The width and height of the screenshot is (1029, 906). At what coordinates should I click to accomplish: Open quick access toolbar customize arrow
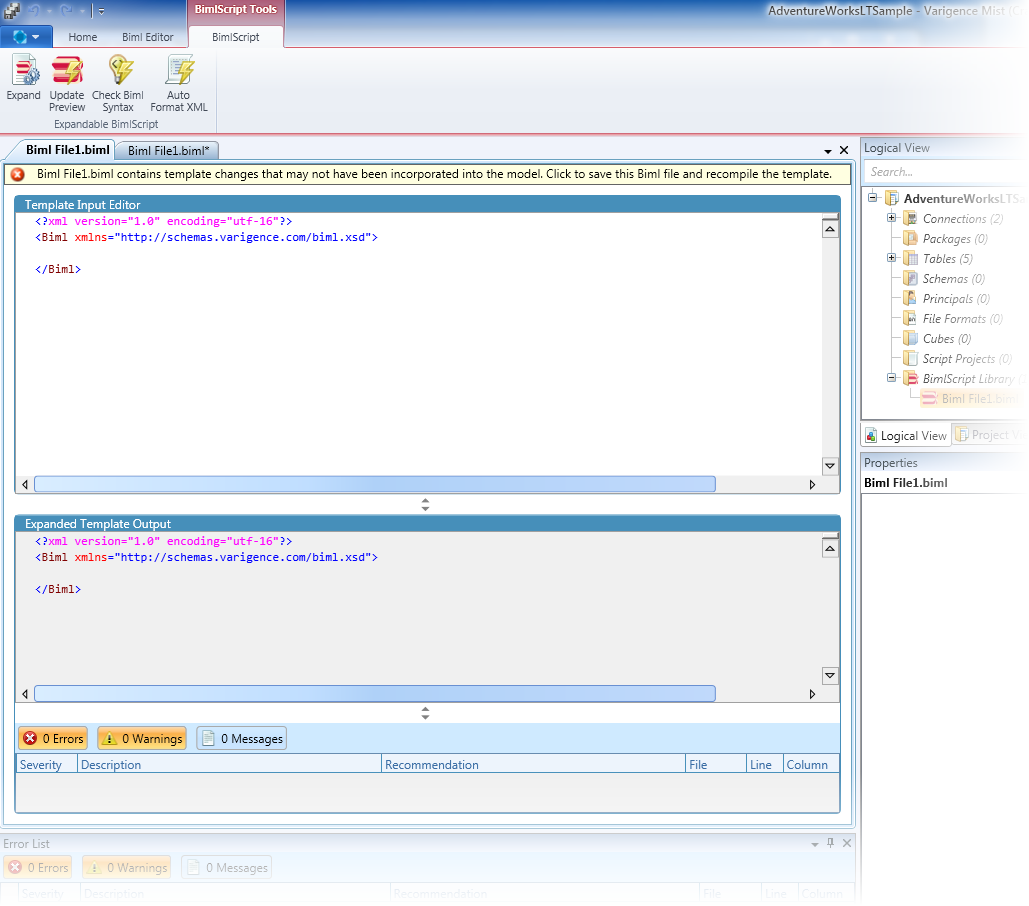tap(101, 11)
